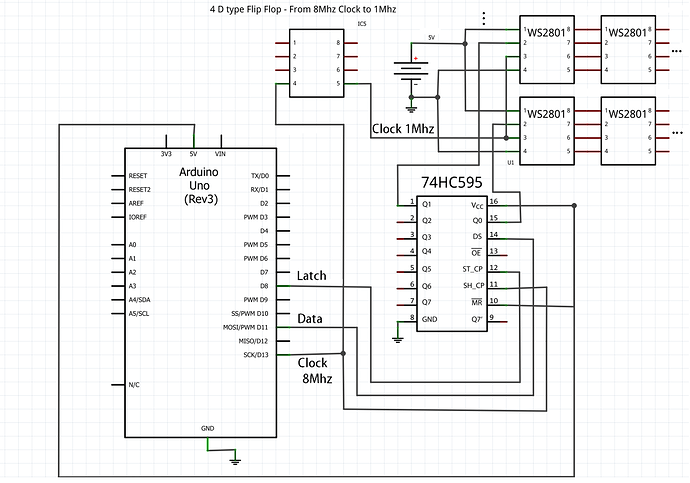Screen dimensions: 690x483
Task: Click the 'Arduino Uno (Rev3)' label
Action: click(199, 185)
